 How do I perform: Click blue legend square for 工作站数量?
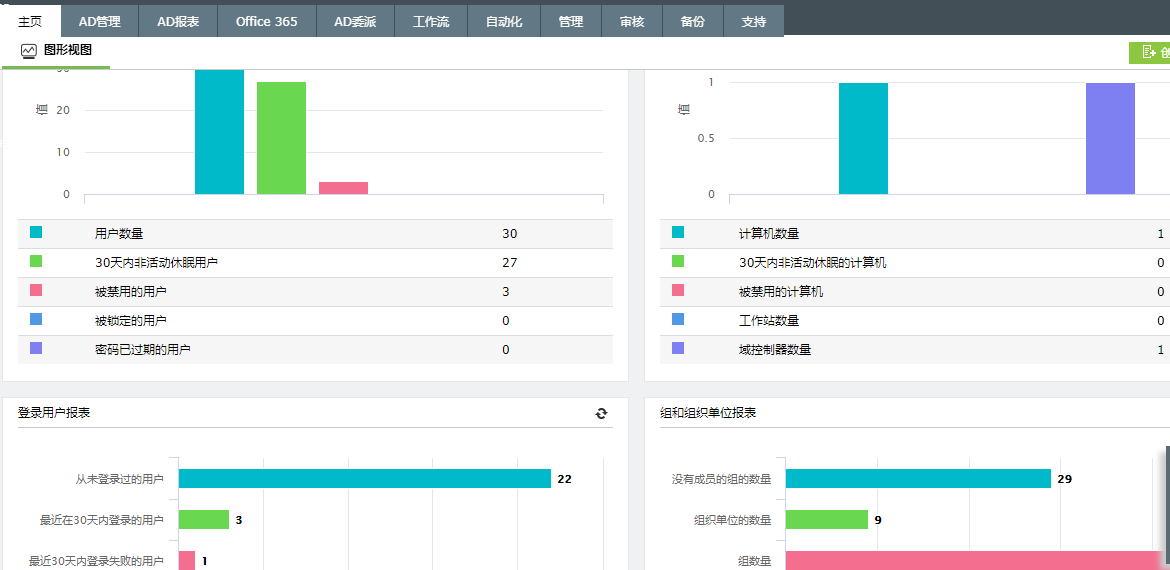pyautogui.click(x=678, y=319)
